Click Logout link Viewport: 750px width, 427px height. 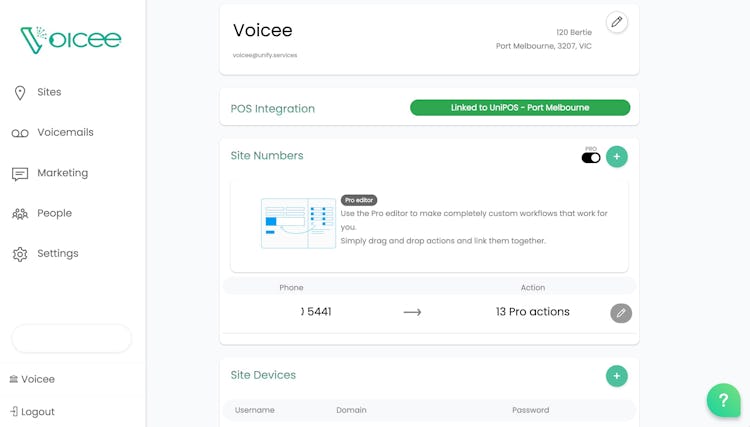tap(38, 412)
